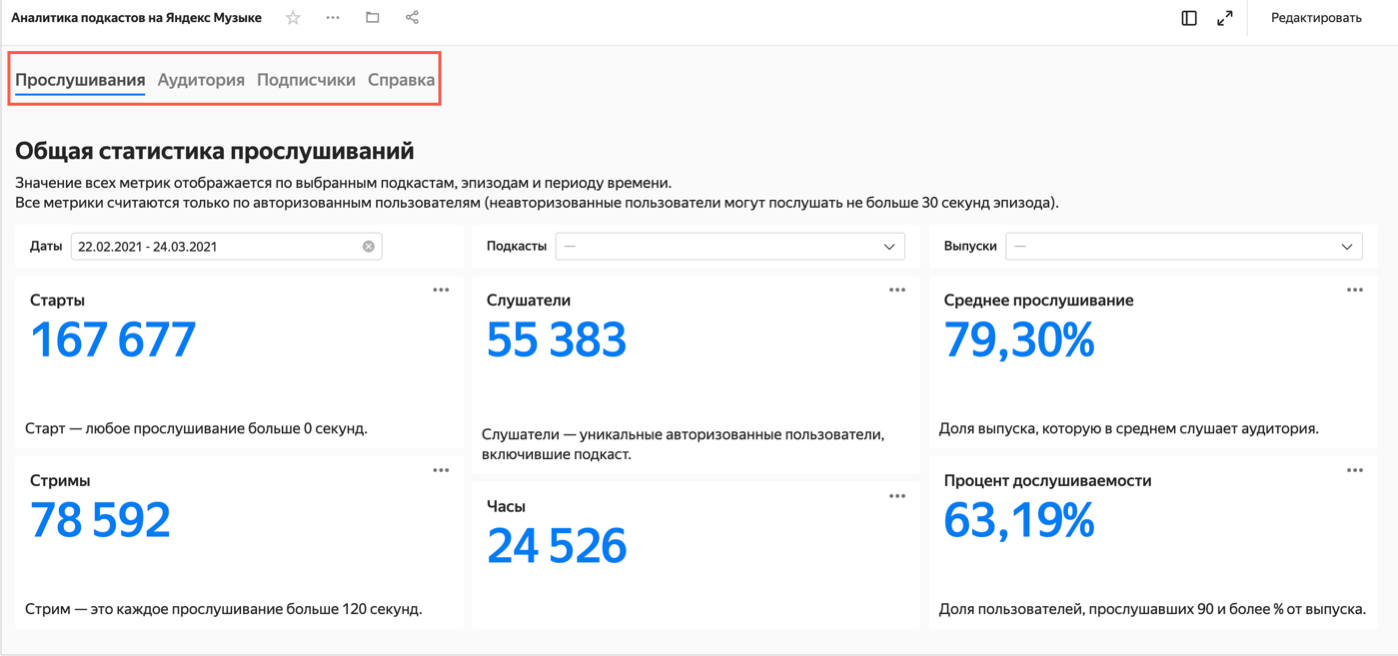Image resolution: width=1398 pixels, height=656 pixels.
Task: Clear the date range with the X icon
Action: tap(368, 246)
